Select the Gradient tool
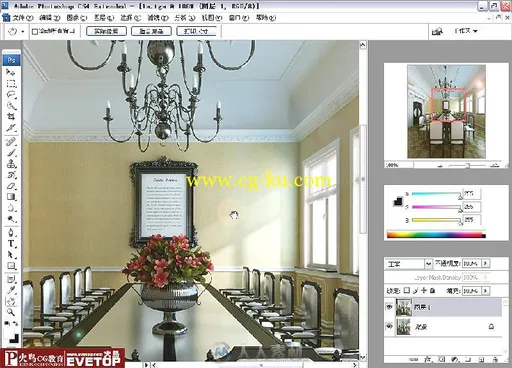This screenshot has height=368, width=512. point(11,197)
